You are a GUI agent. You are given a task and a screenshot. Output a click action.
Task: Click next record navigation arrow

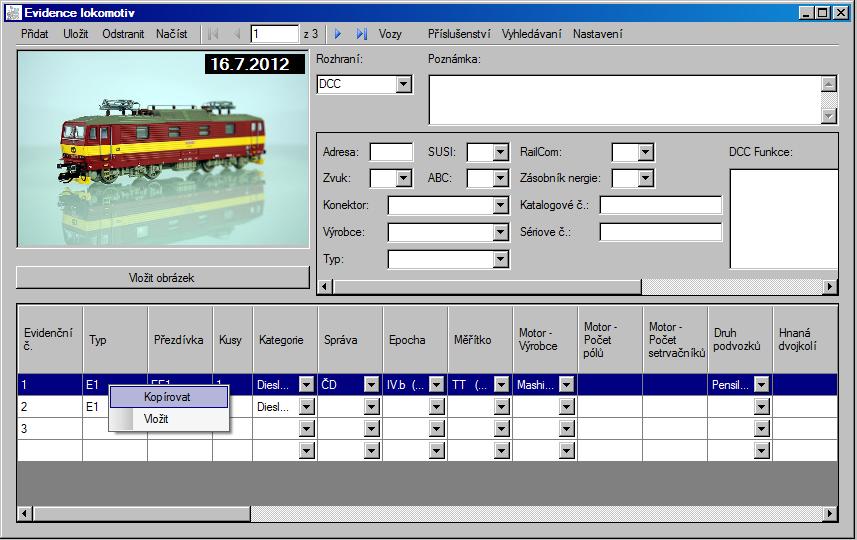point(338,34)
